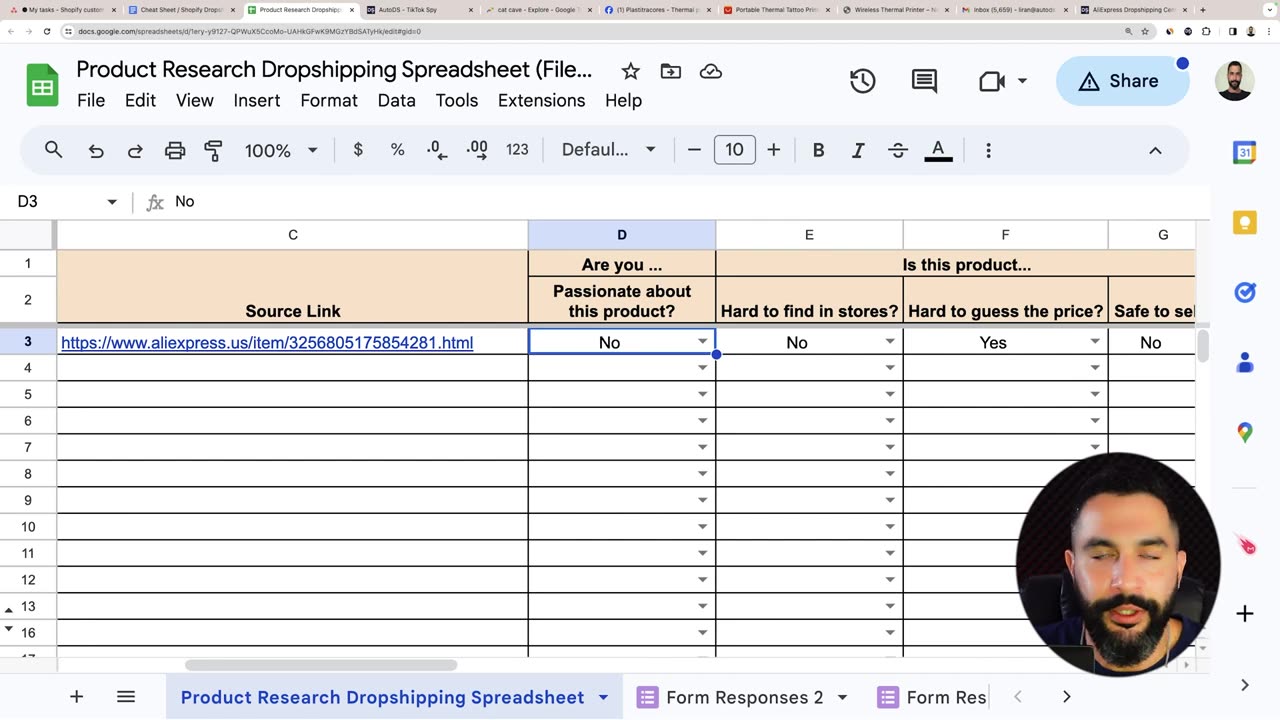
Task: Open Google Maps side panel
Action: point(1245,432)
